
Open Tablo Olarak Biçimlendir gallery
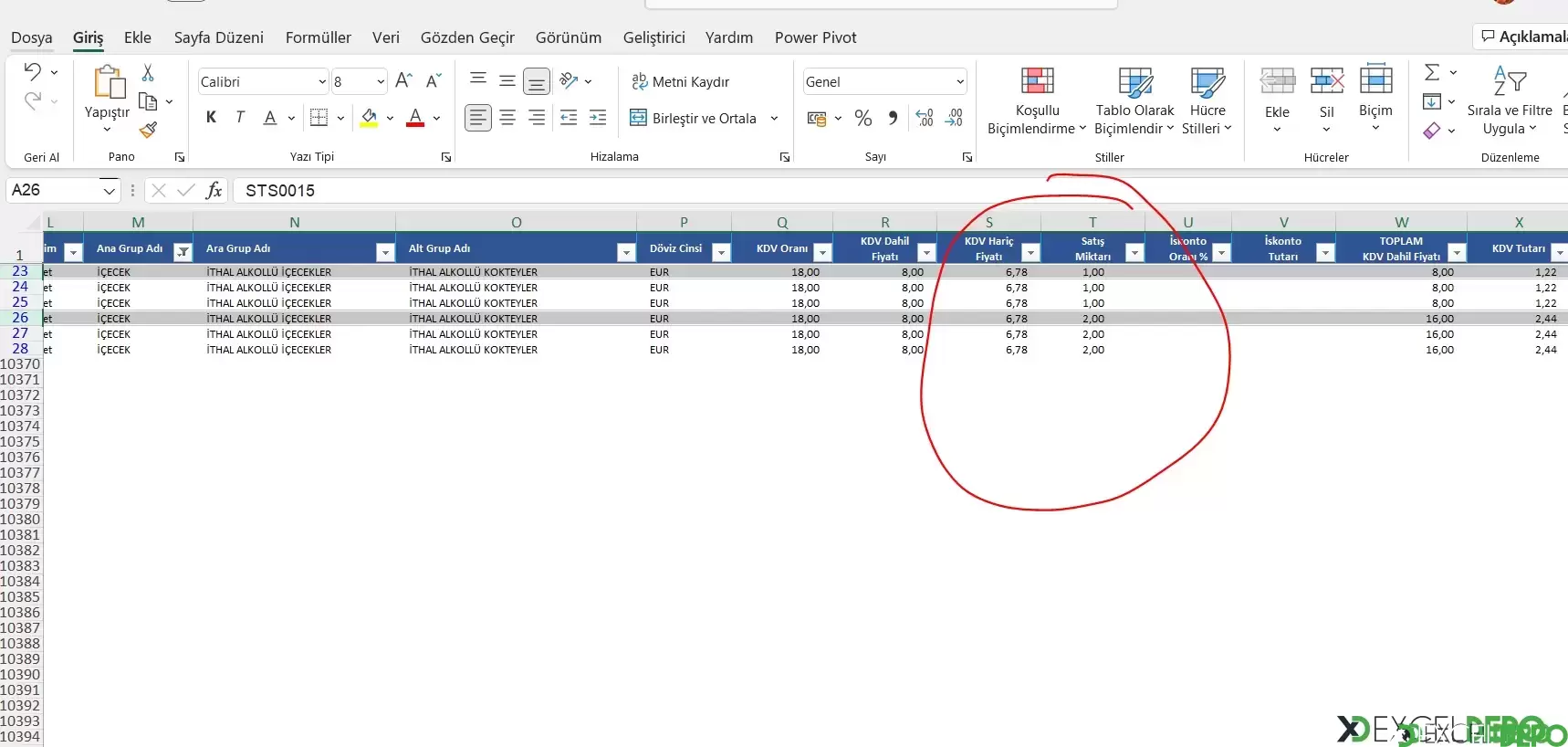pyautogui.click(x=1134, y=100)
